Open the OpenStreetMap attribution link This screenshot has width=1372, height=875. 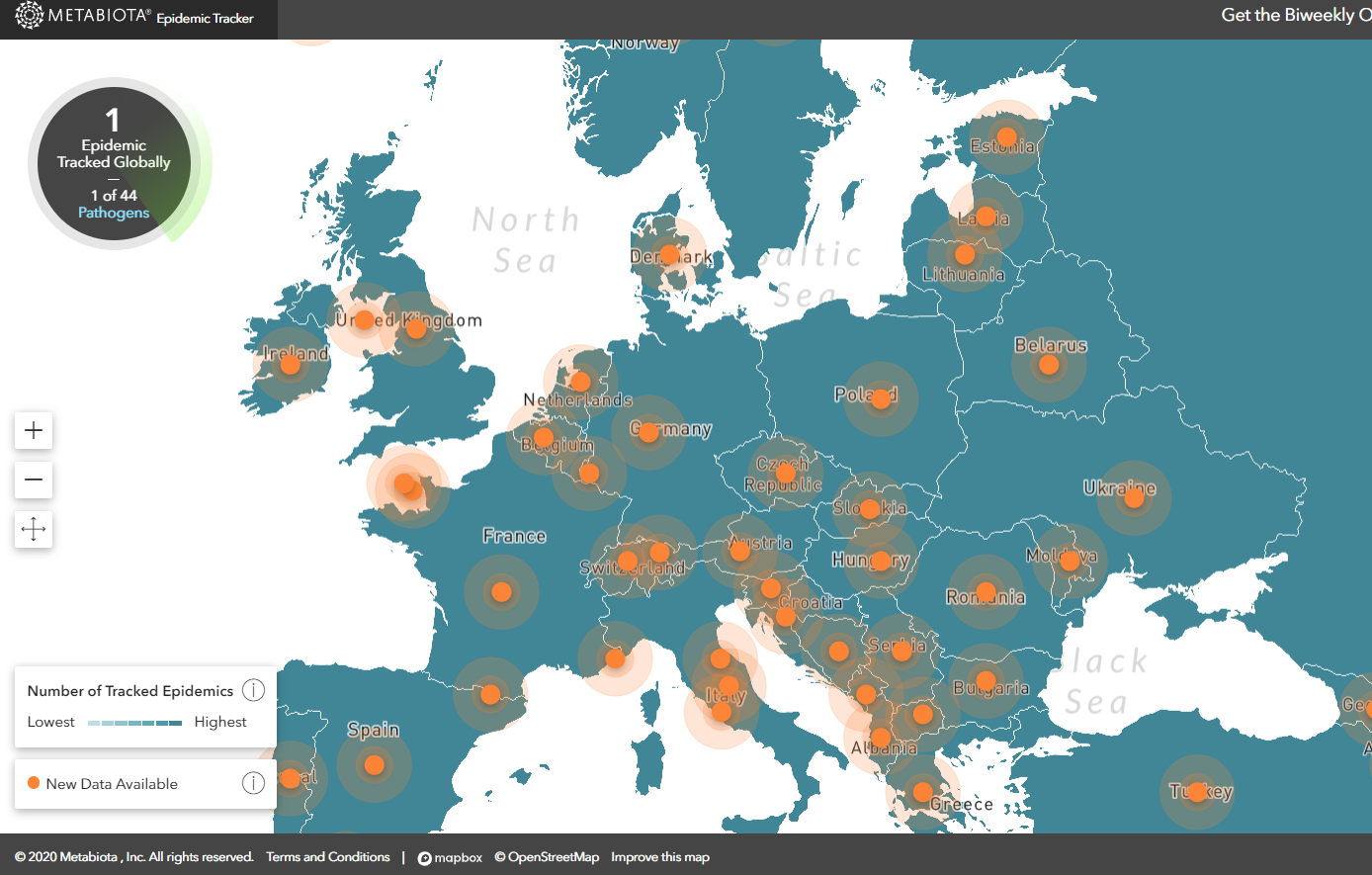(x=547, y=857)
